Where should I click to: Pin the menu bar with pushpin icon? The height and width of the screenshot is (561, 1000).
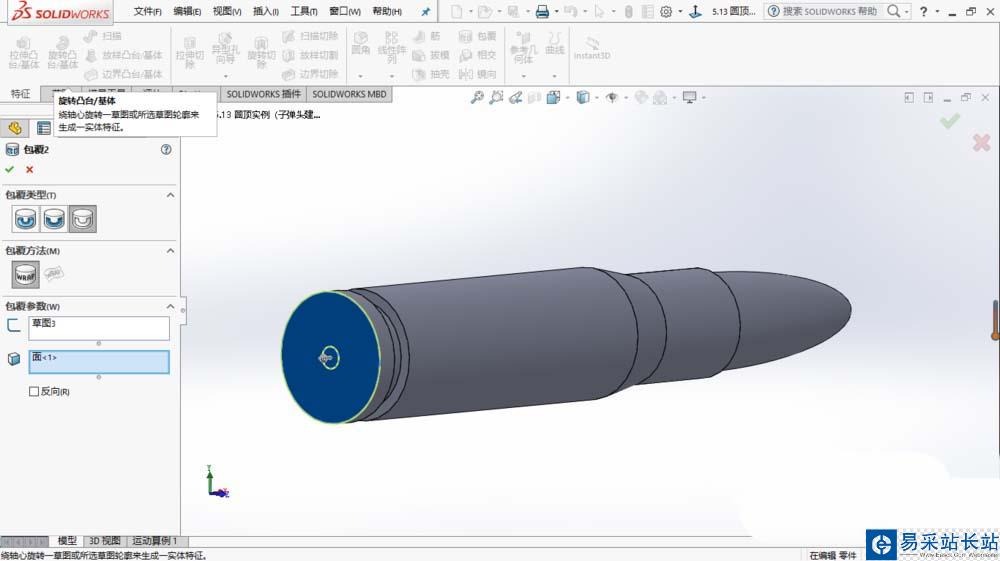(425, 11)
